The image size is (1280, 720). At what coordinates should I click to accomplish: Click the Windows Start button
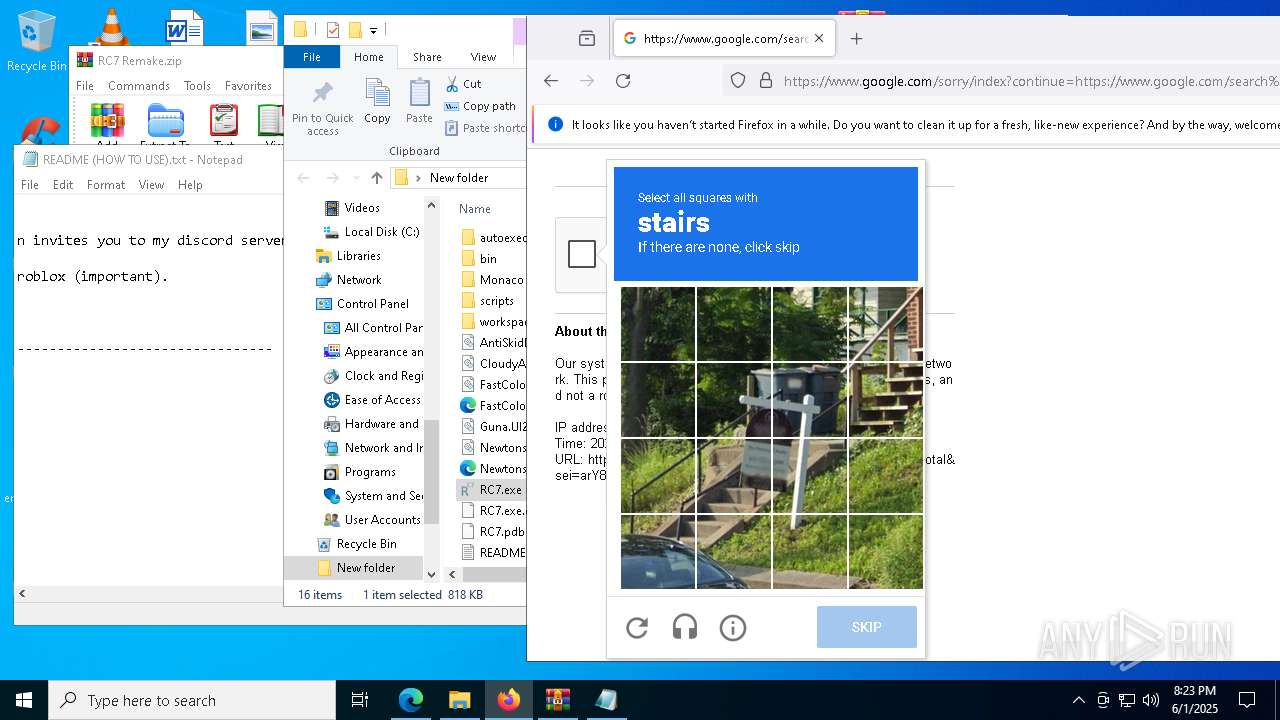pyautogui.click(x=24, y=700)
